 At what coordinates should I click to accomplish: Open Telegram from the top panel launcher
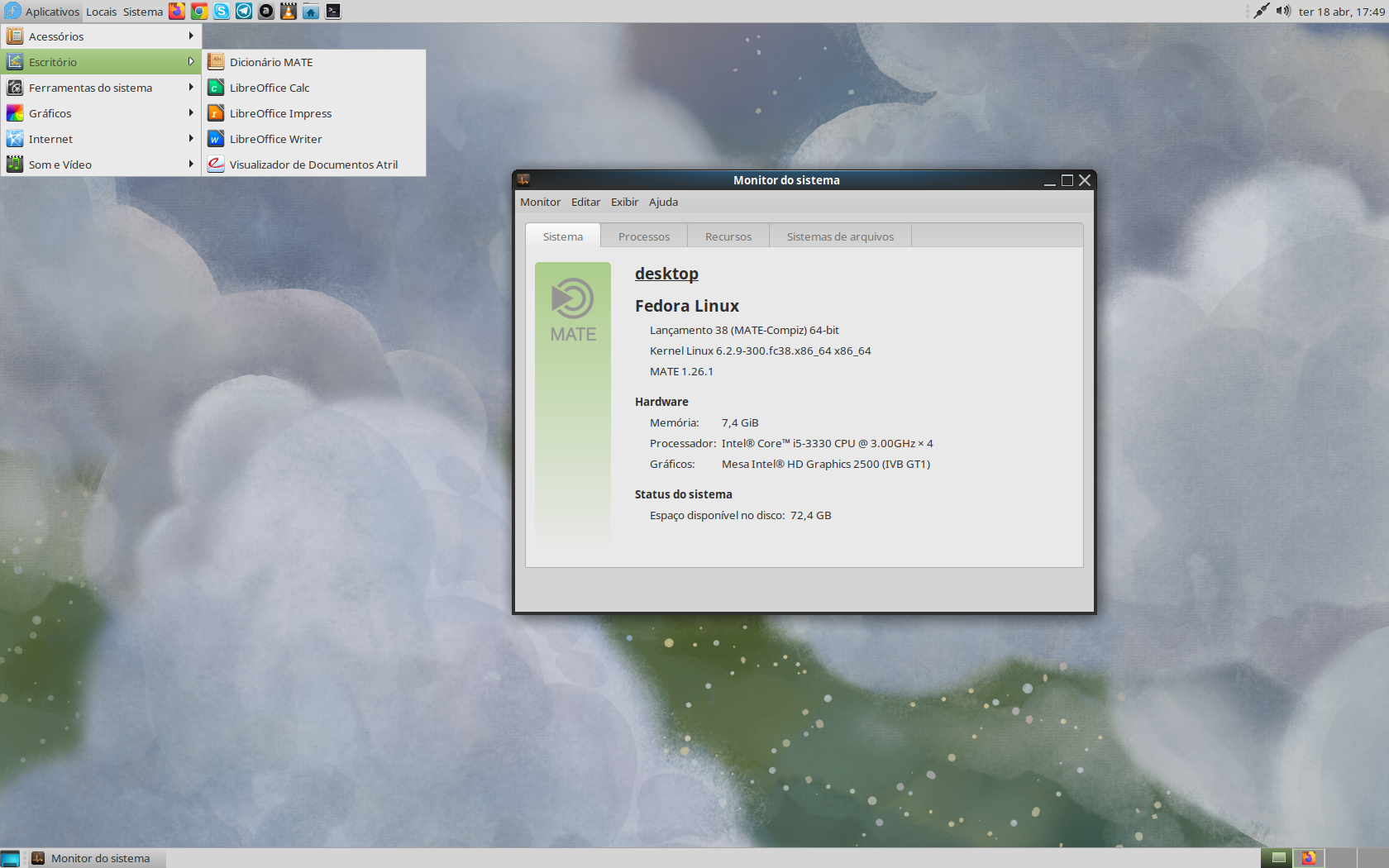[244, 12]
